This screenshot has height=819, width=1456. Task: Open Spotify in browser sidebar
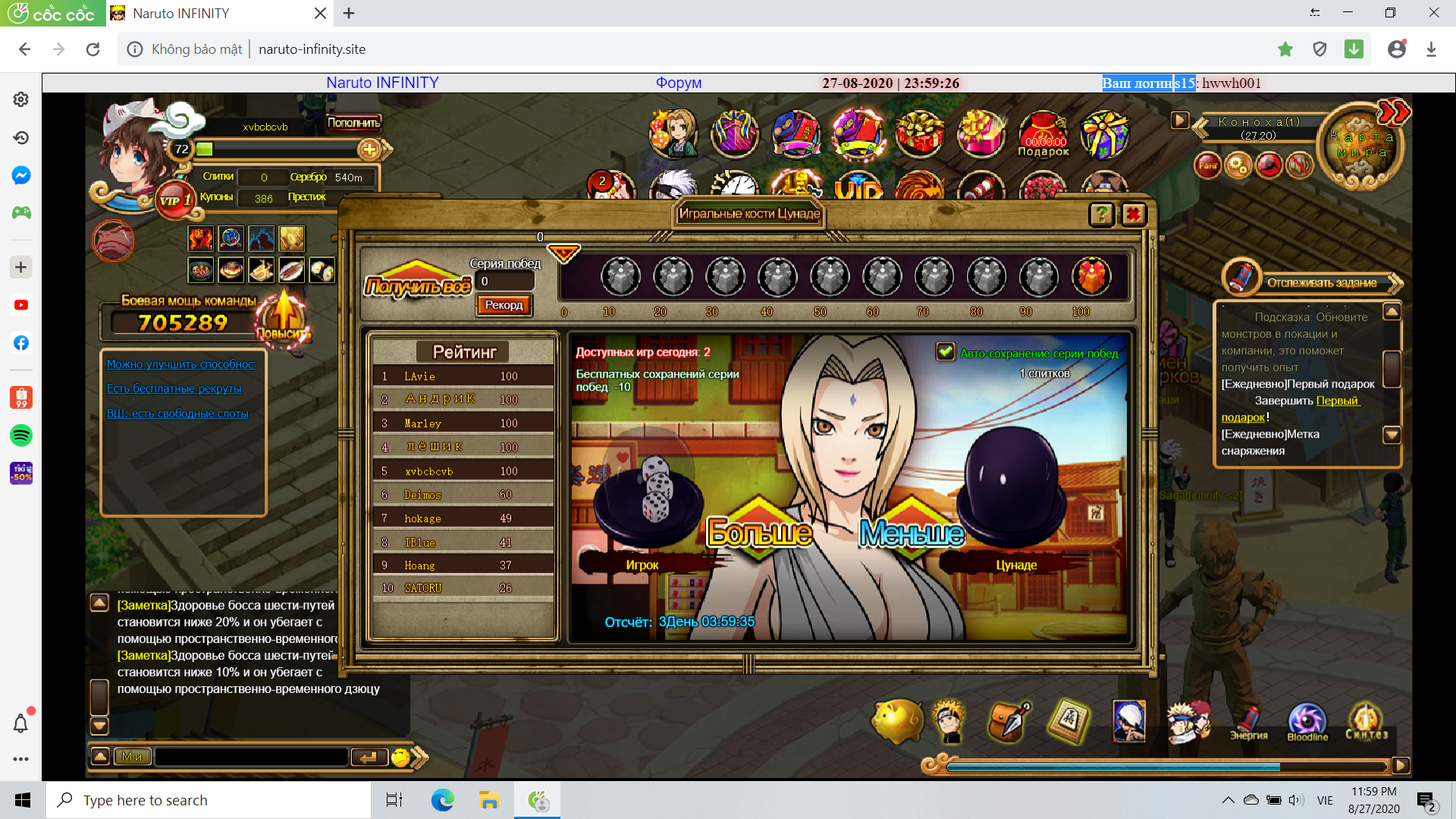(x=20, y=435)
